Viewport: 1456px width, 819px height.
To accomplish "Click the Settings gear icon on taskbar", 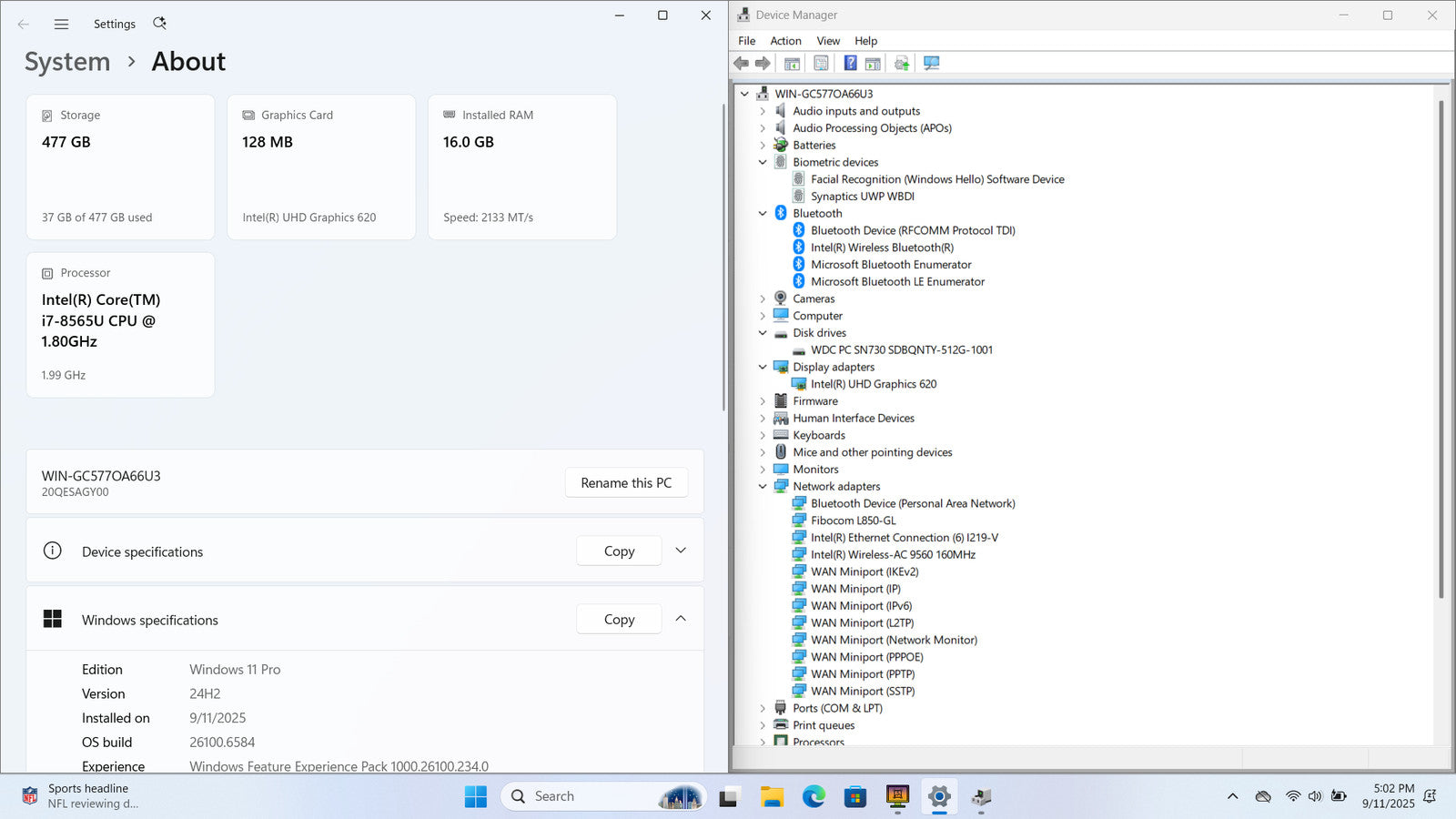I will (x=939, y=796).
